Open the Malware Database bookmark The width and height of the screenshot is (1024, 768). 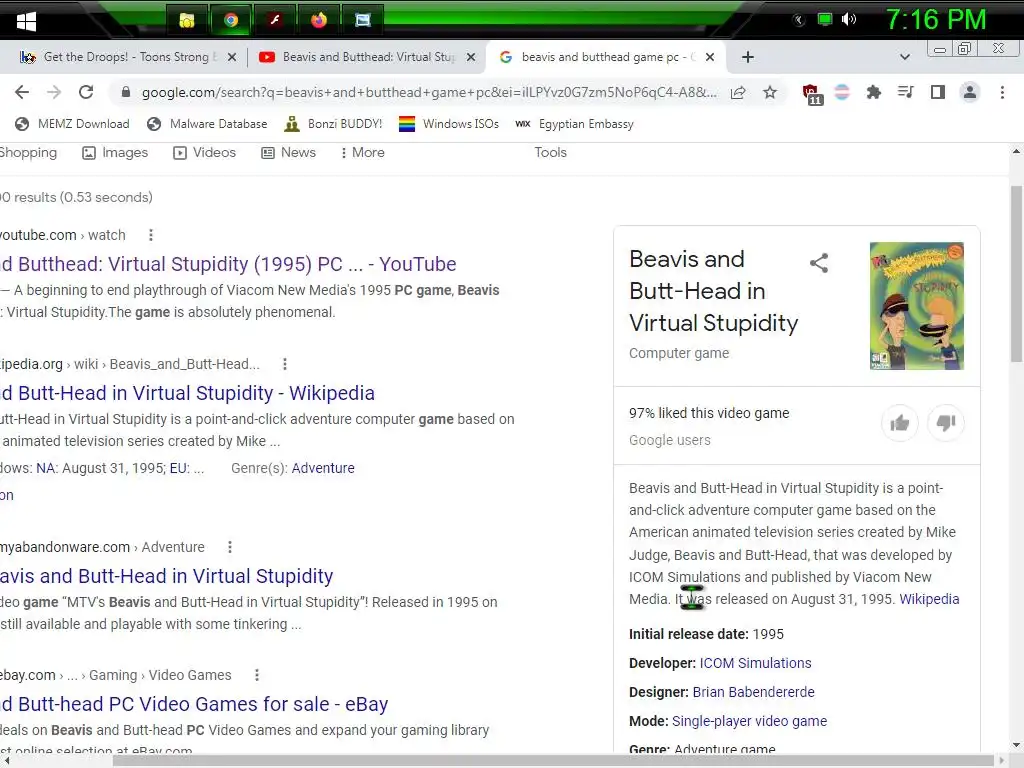click(207, 123)
